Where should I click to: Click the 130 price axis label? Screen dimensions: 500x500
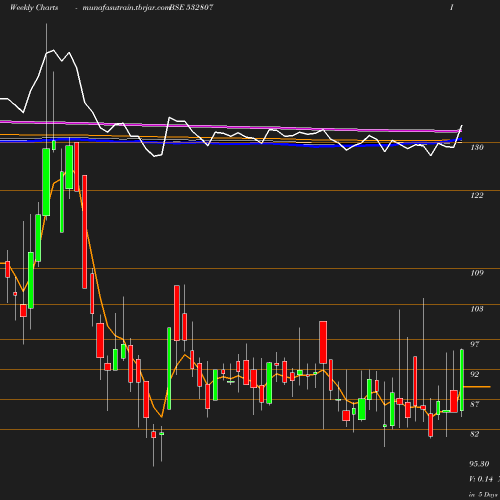477,147
